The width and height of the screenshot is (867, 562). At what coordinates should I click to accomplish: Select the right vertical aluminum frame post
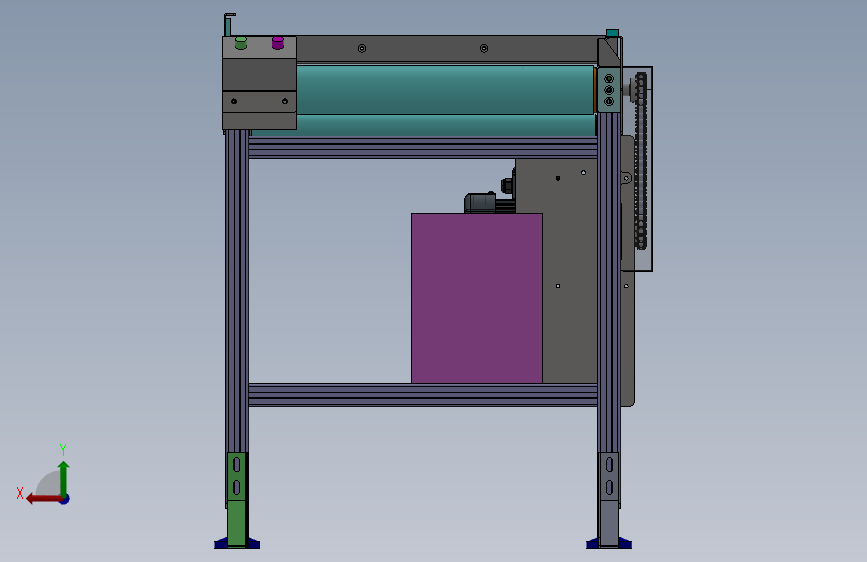click(609, 282)
